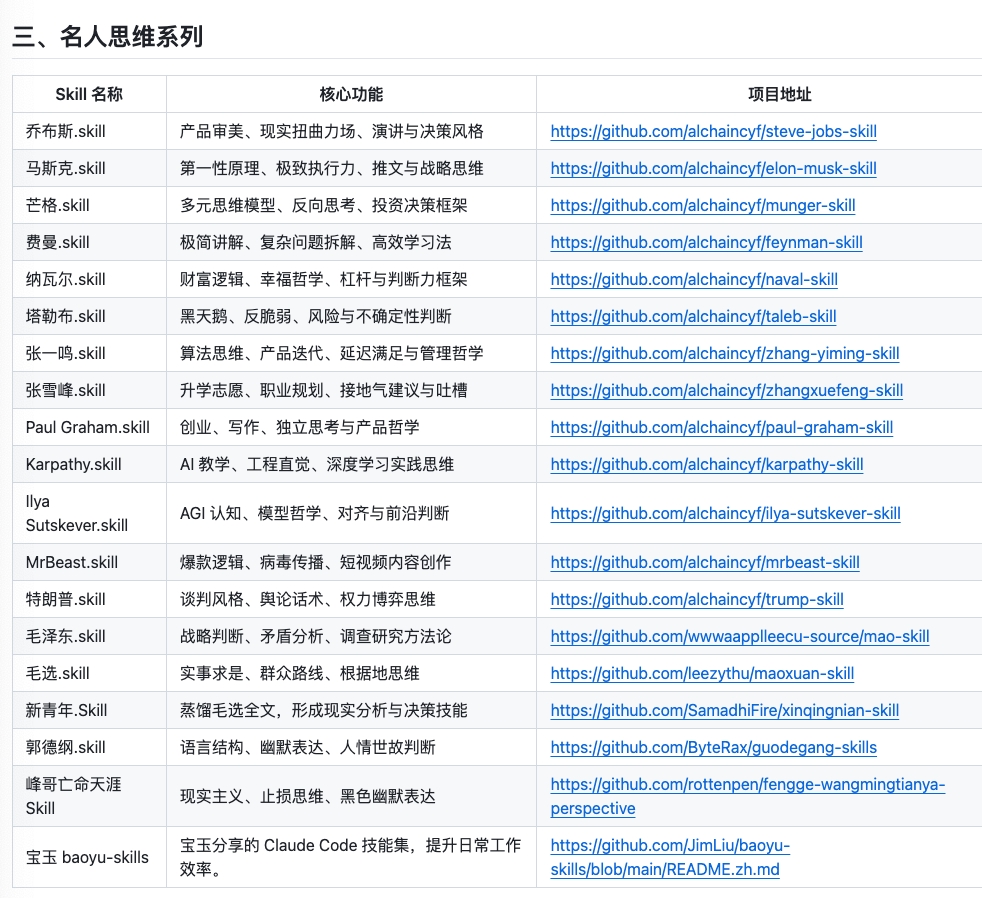Select the 乔布斯.skill name cell

(89, 132)
